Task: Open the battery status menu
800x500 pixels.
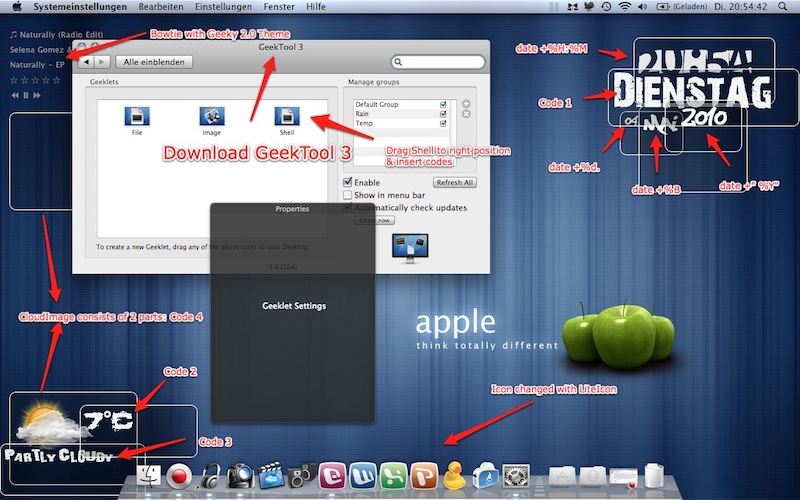Action: pyautogui.click(x=682, y=7)
